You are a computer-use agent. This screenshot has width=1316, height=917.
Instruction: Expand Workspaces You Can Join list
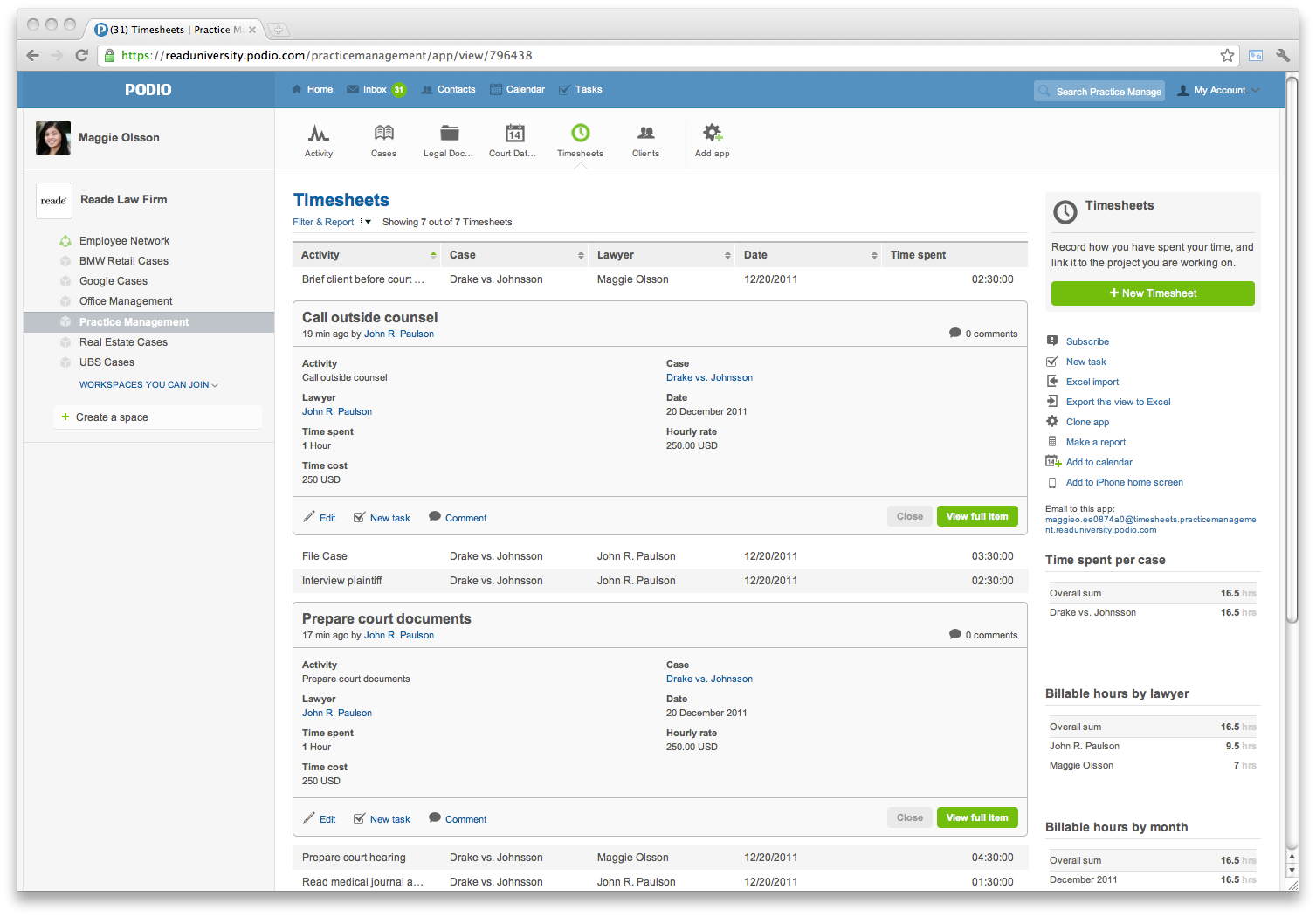click(x=148, y=384)
